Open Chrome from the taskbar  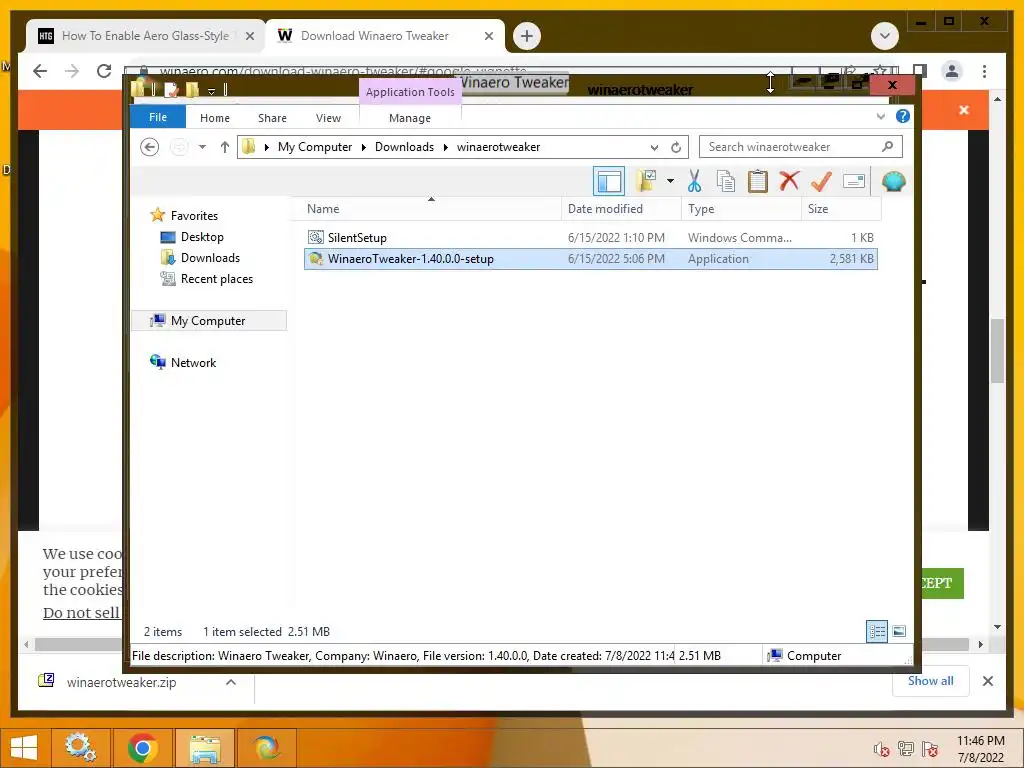(142, 748)
